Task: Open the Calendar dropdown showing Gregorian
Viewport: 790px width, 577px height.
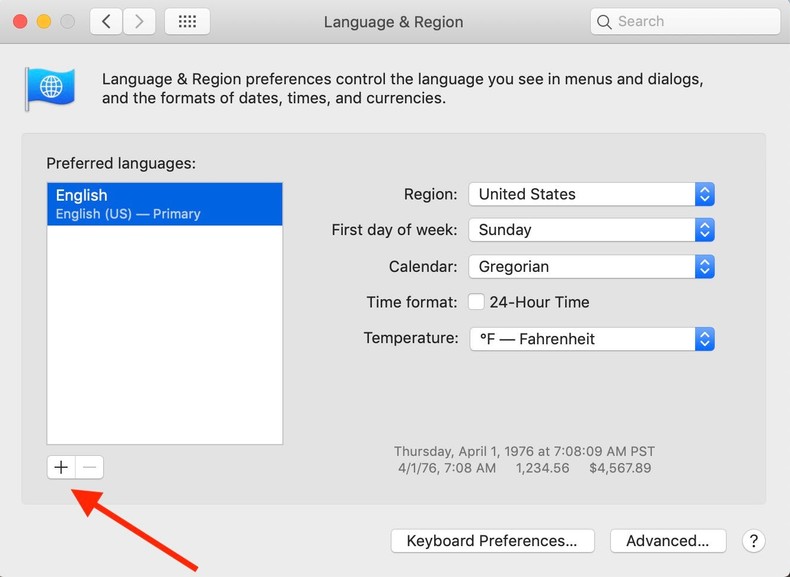Action: coord(591,267)
